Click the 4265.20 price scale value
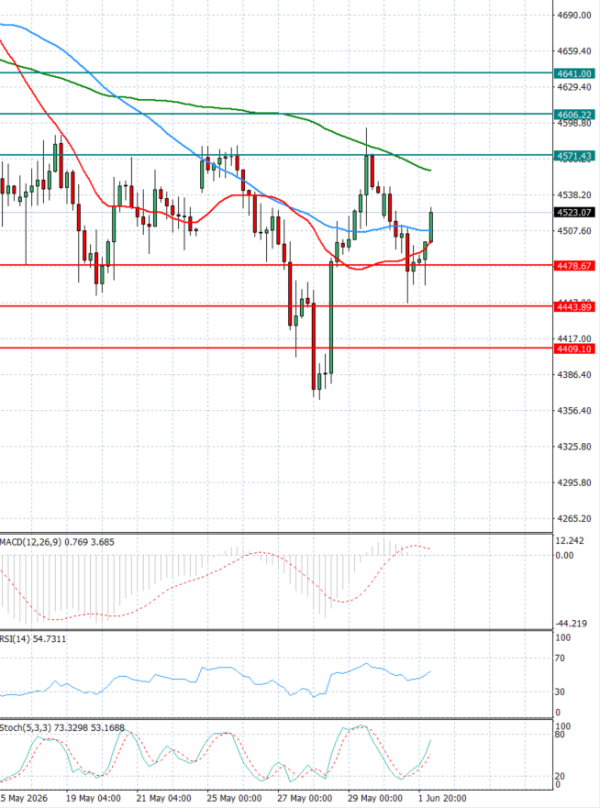This screenshot has width=600, height=808. click(x=574, y=518)
